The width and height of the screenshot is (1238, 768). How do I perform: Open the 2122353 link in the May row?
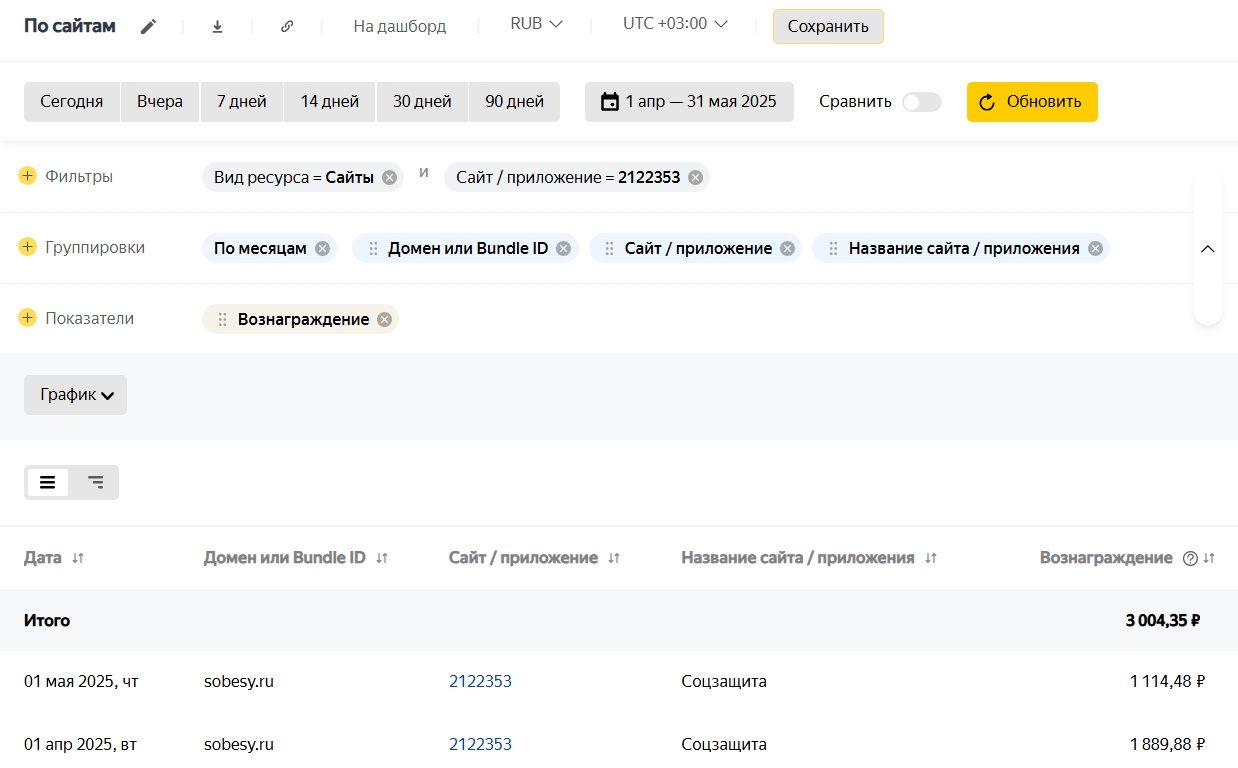point(480,682)
